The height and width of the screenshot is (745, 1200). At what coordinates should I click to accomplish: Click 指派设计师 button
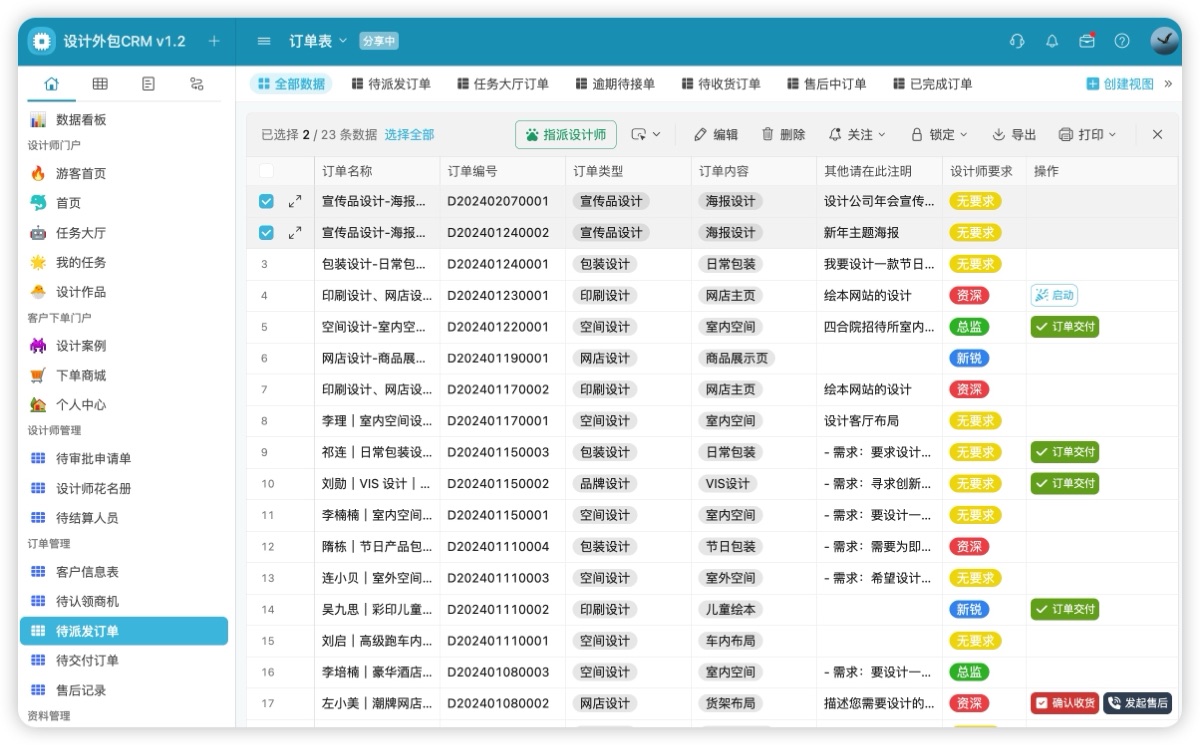tap(566, 135)
